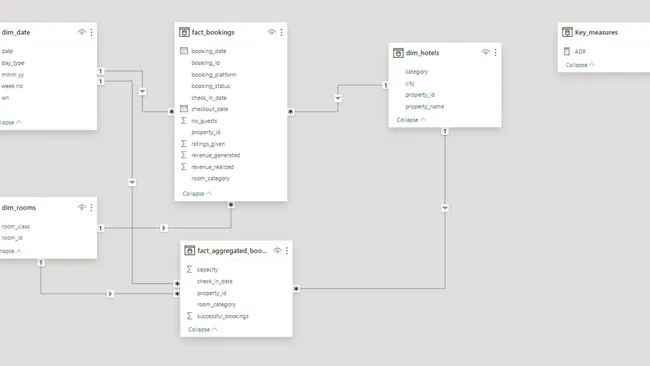
Task: Toggle visibility of fact_aggregated_boo... table
Action: (x=277, y=250)
